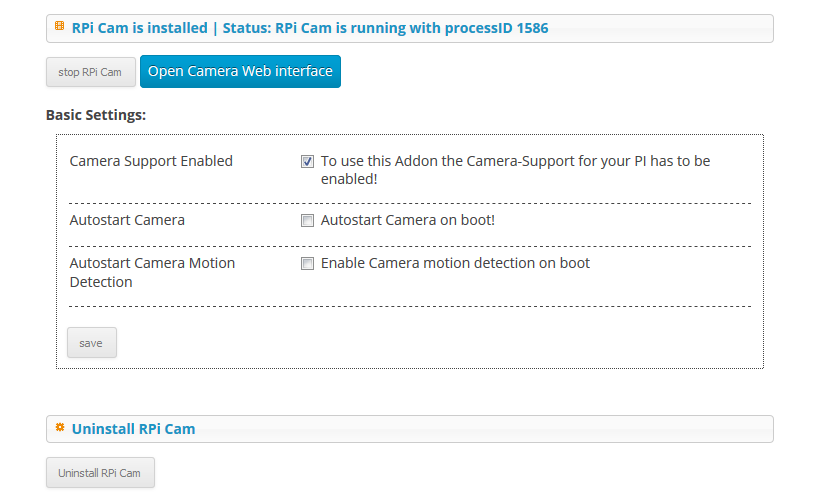The height and width of the screenshot is (500, 818).
Task: Stop the RPi Cam process
Action: [x=91, y=72]
